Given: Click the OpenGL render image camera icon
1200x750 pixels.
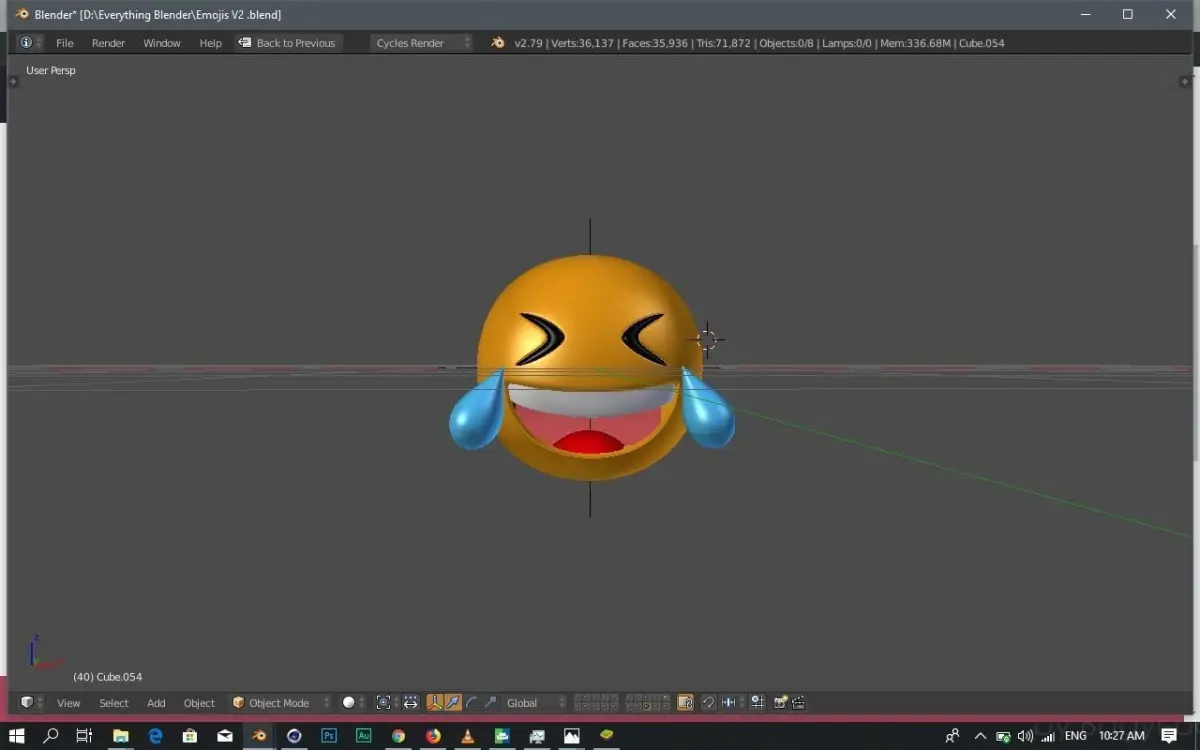Looking at the screenshot, I should click(781, 703).
